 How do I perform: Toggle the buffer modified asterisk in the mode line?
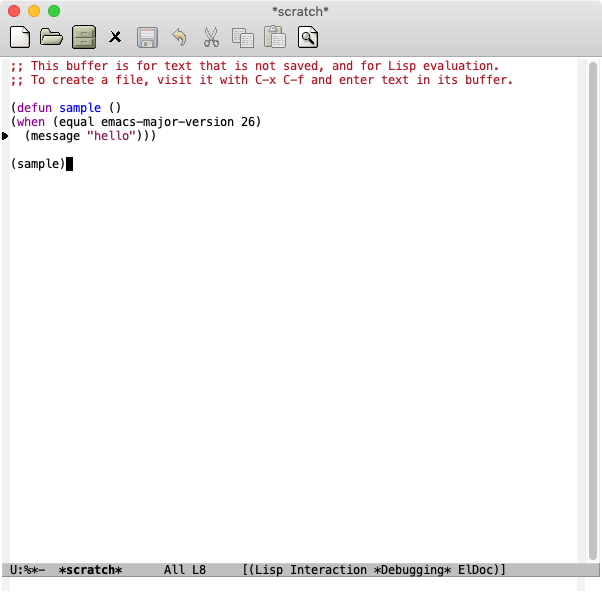pos(34,570)
